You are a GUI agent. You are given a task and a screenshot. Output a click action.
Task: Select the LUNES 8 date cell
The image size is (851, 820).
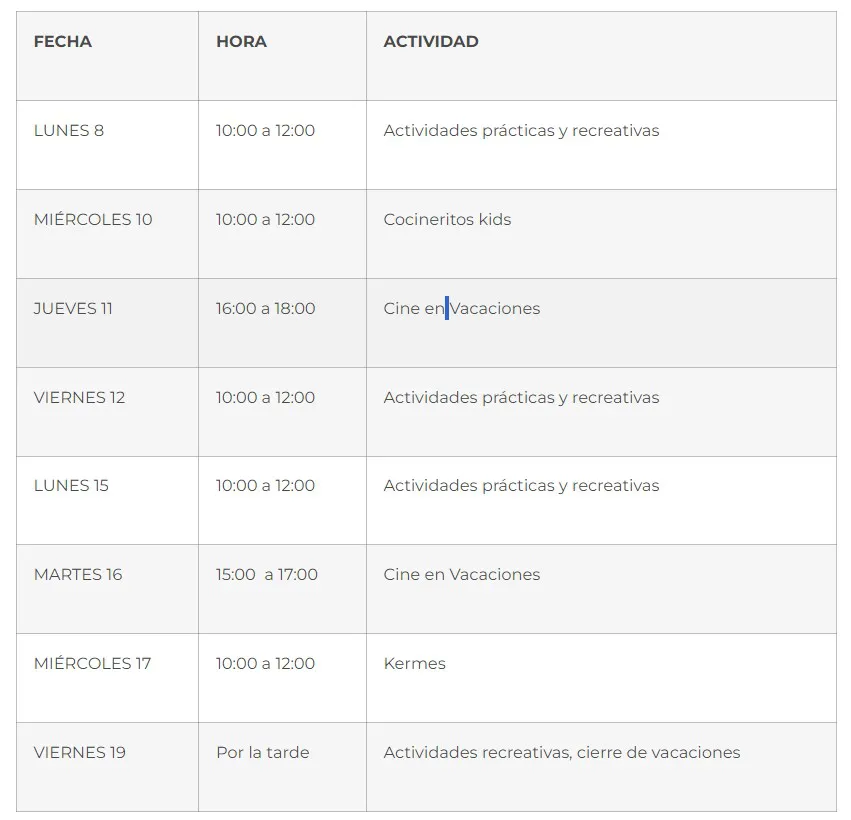coord(69,131)
